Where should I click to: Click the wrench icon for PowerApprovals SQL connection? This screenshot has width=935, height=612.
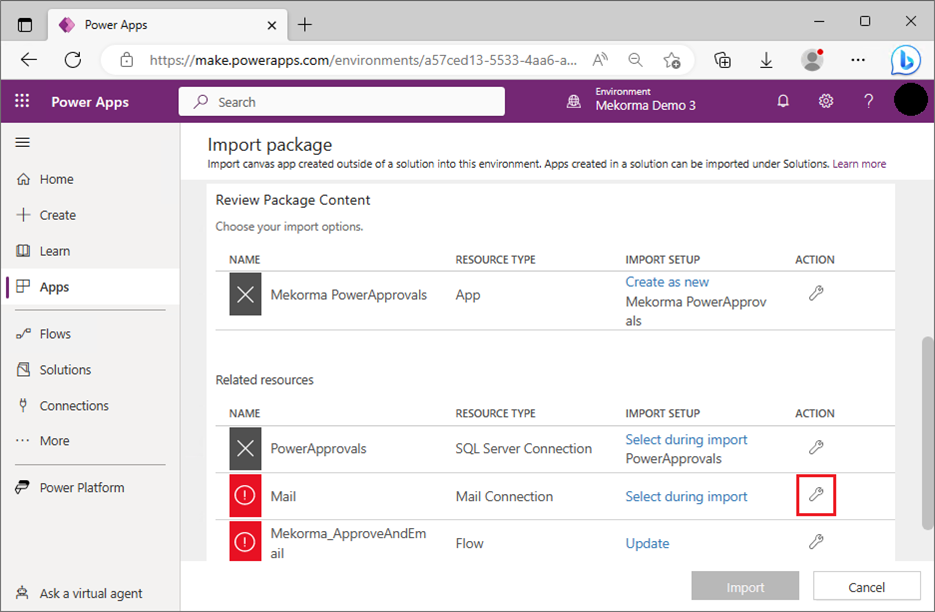pyautogui.click(x=816, y=447)
